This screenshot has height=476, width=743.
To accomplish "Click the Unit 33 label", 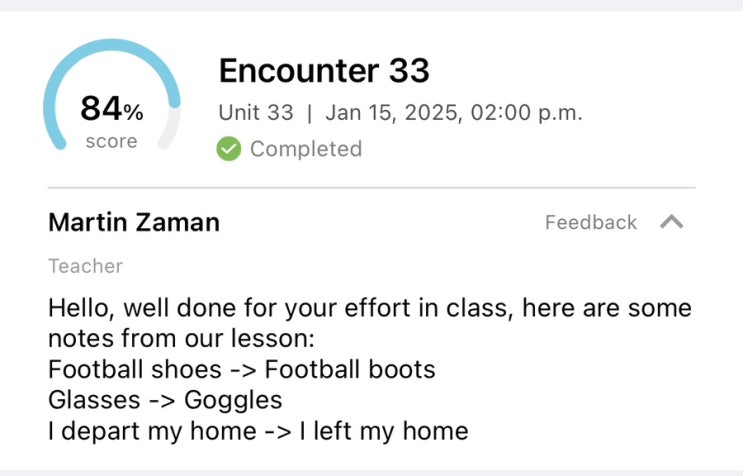I will click(256, 112).
